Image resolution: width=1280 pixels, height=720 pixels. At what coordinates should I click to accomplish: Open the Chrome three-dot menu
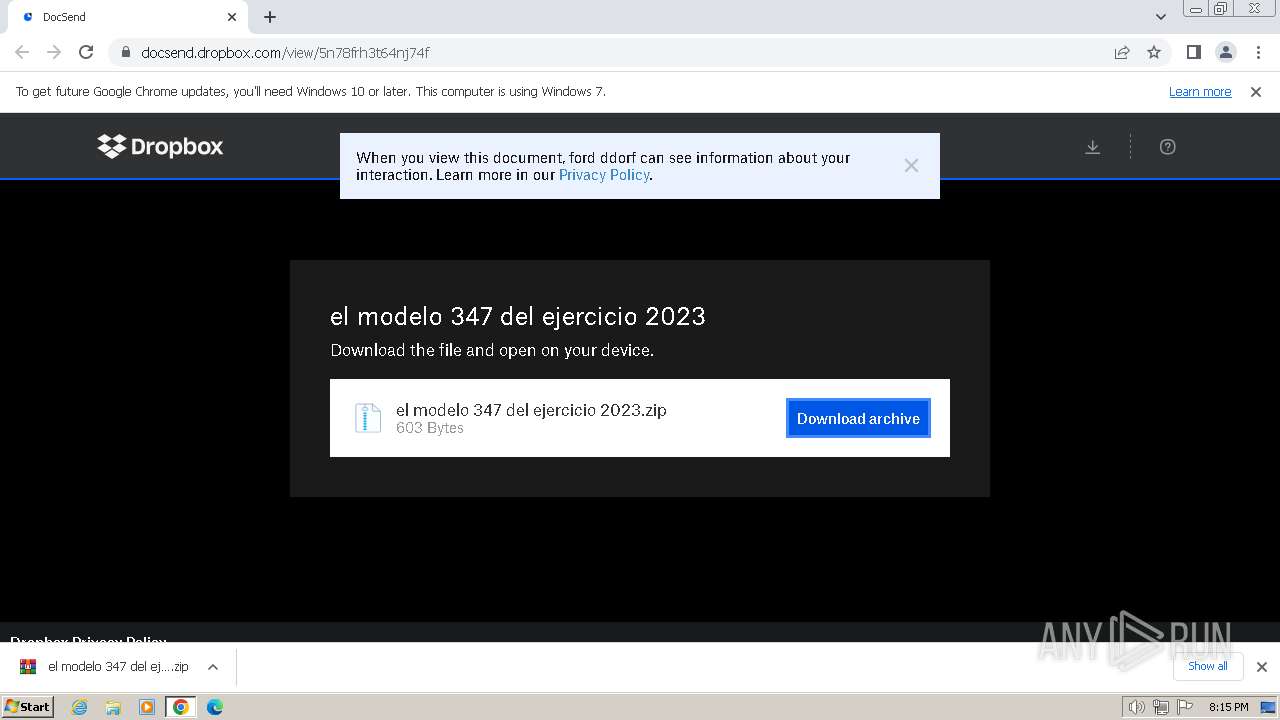[1258, 52]
